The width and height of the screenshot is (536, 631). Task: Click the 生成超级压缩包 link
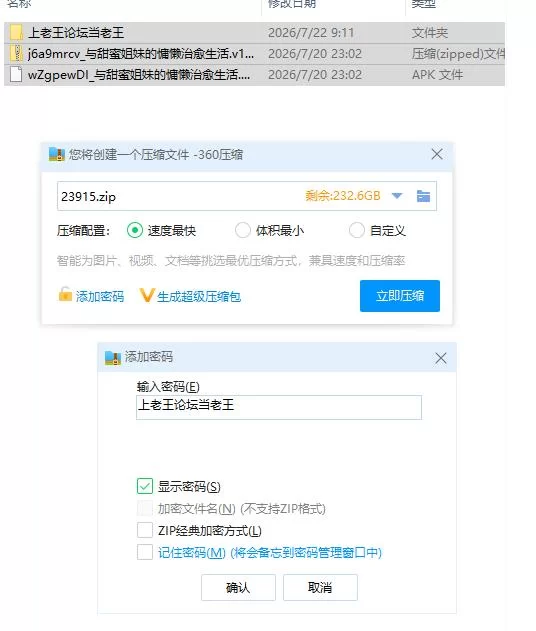(199, 297)
